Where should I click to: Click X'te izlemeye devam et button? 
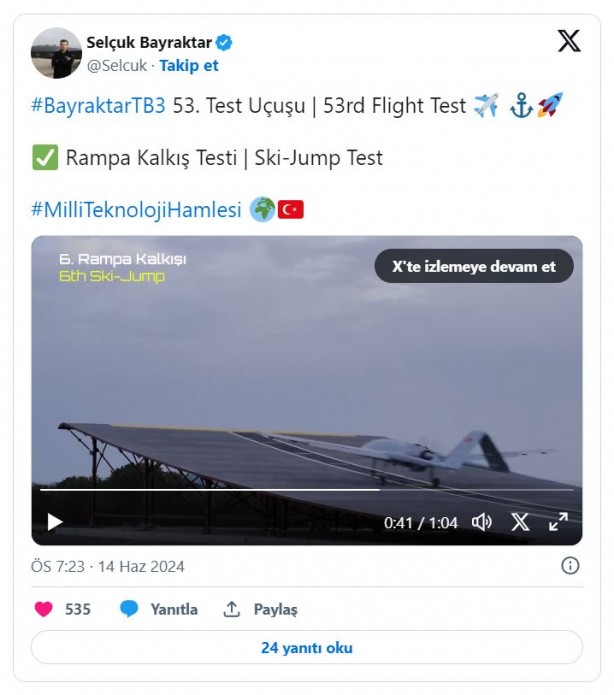(x=473, y=266)
